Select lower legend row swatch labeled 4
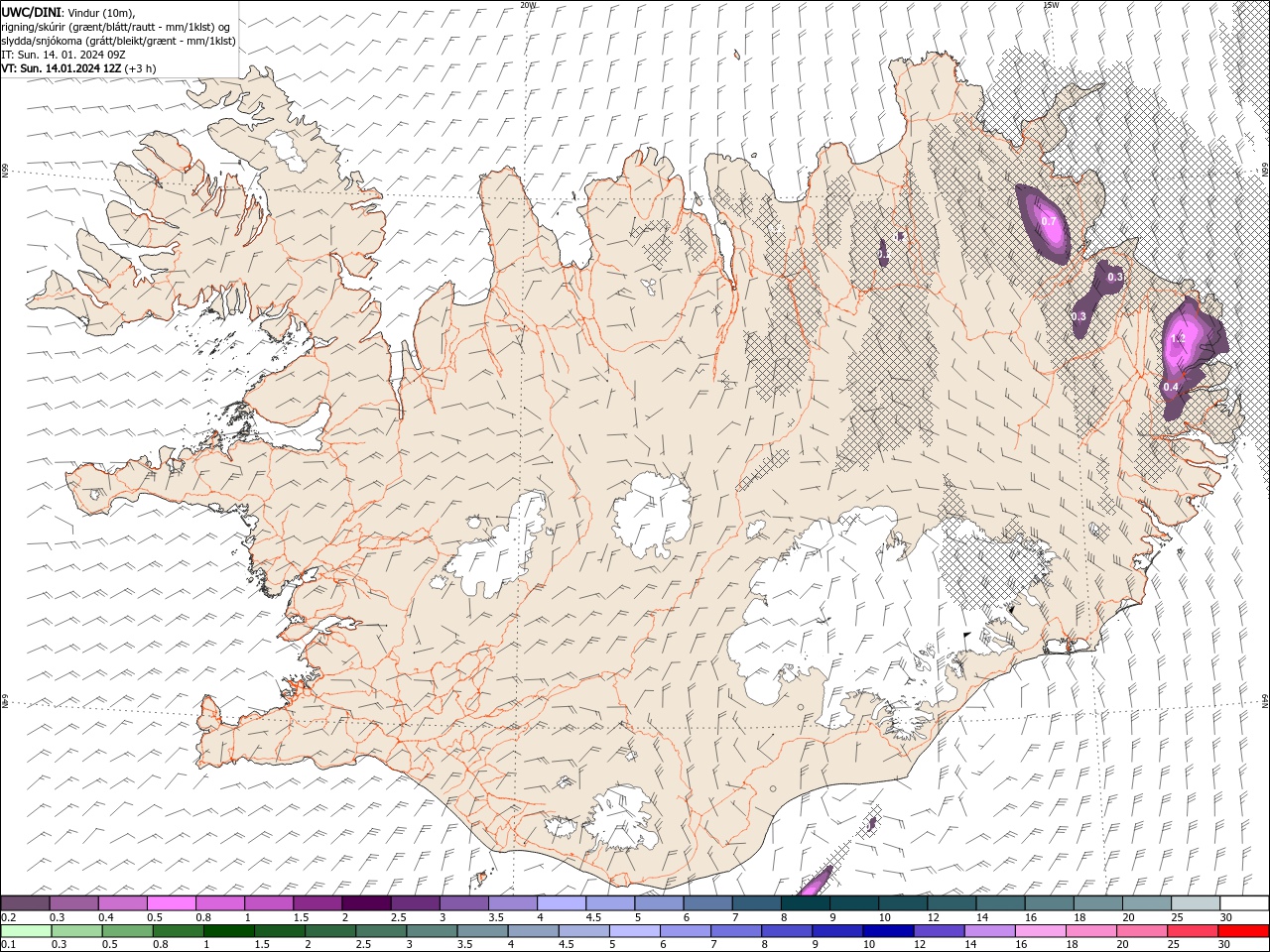 pyautogui.click(x=533, y=931)
